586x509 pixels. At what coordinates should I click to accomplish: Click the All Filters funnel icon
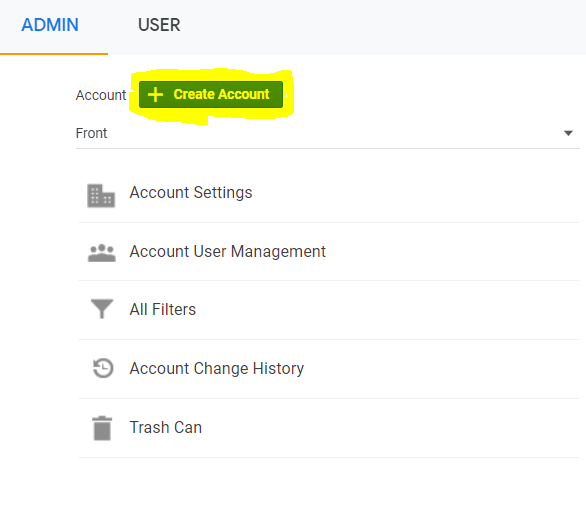pyautogui.click(x=102, y=309)
